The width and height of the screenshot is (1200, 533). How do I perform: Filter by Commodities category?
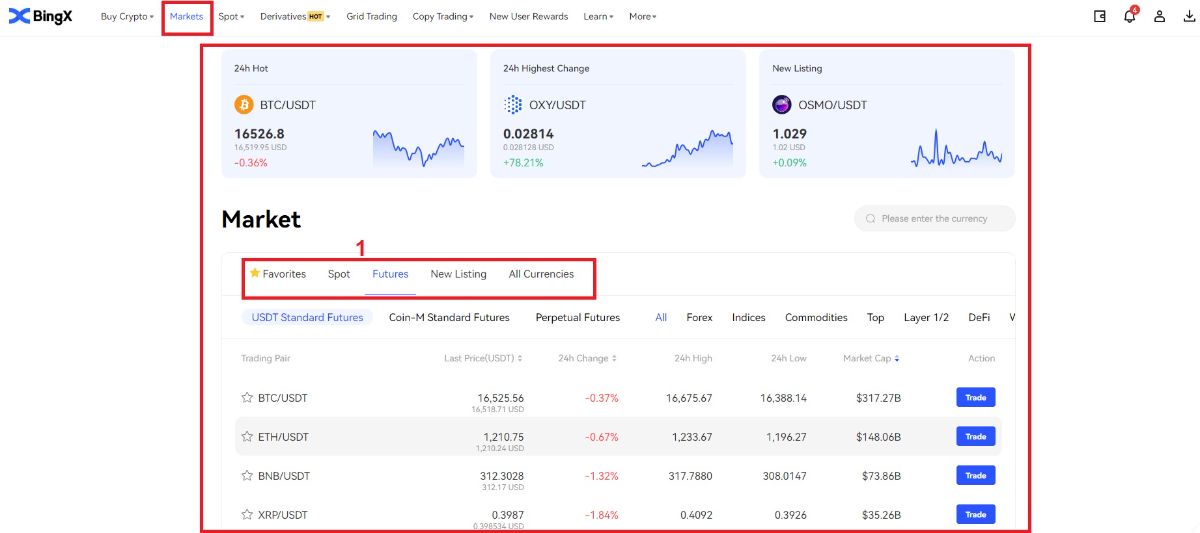click(x=816, y=317)
